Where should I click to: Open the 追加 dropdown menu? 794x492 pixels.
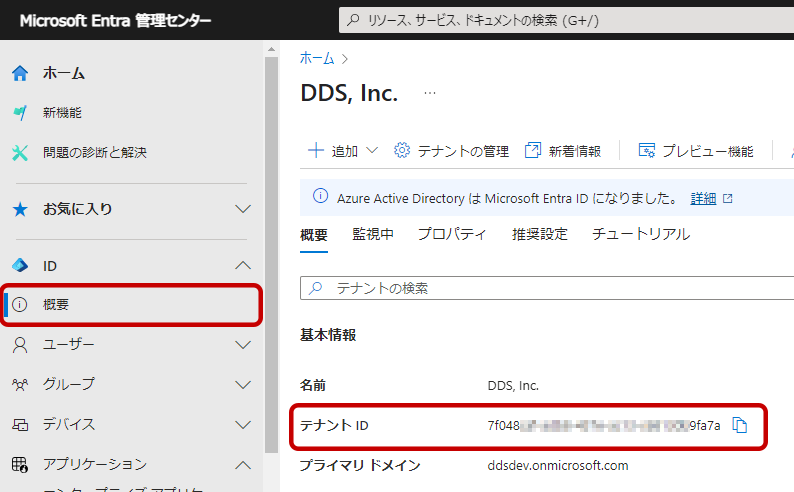(343, 151)
